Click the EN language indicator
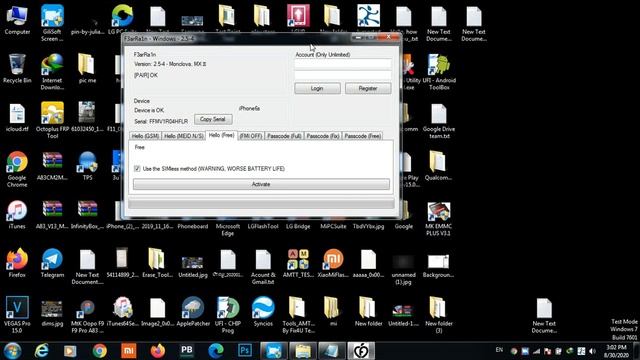Viewport: 640px width, 360px height. pyautogui.click(x=499, y=350)
